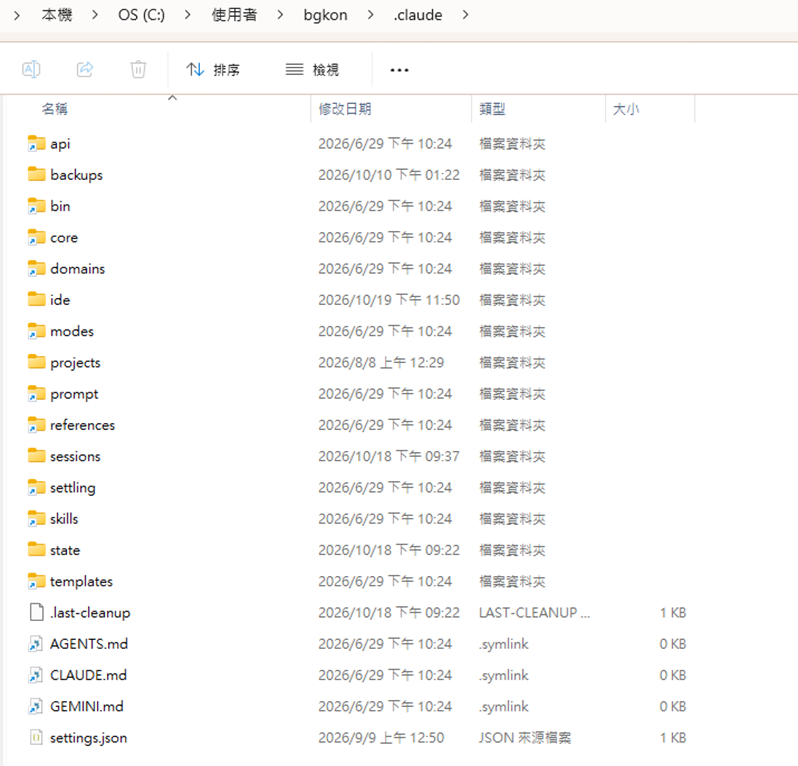Expand the chevron after .claude
The height and width of the screenshot is (766, 798).
click(465, 15)
